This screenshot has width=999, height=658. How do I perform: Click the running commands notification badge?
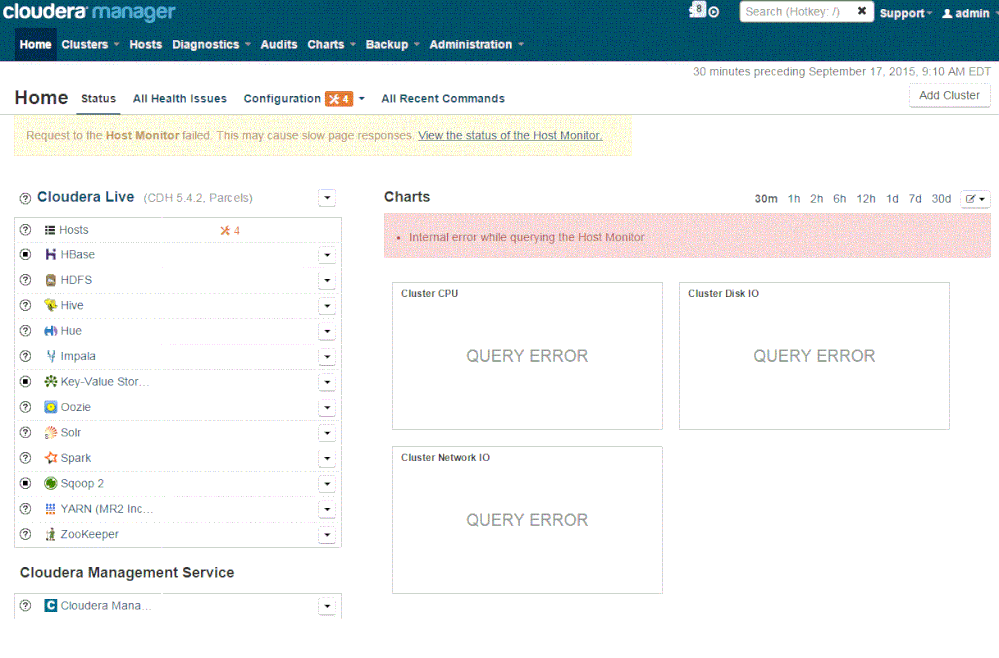point(700,10)
